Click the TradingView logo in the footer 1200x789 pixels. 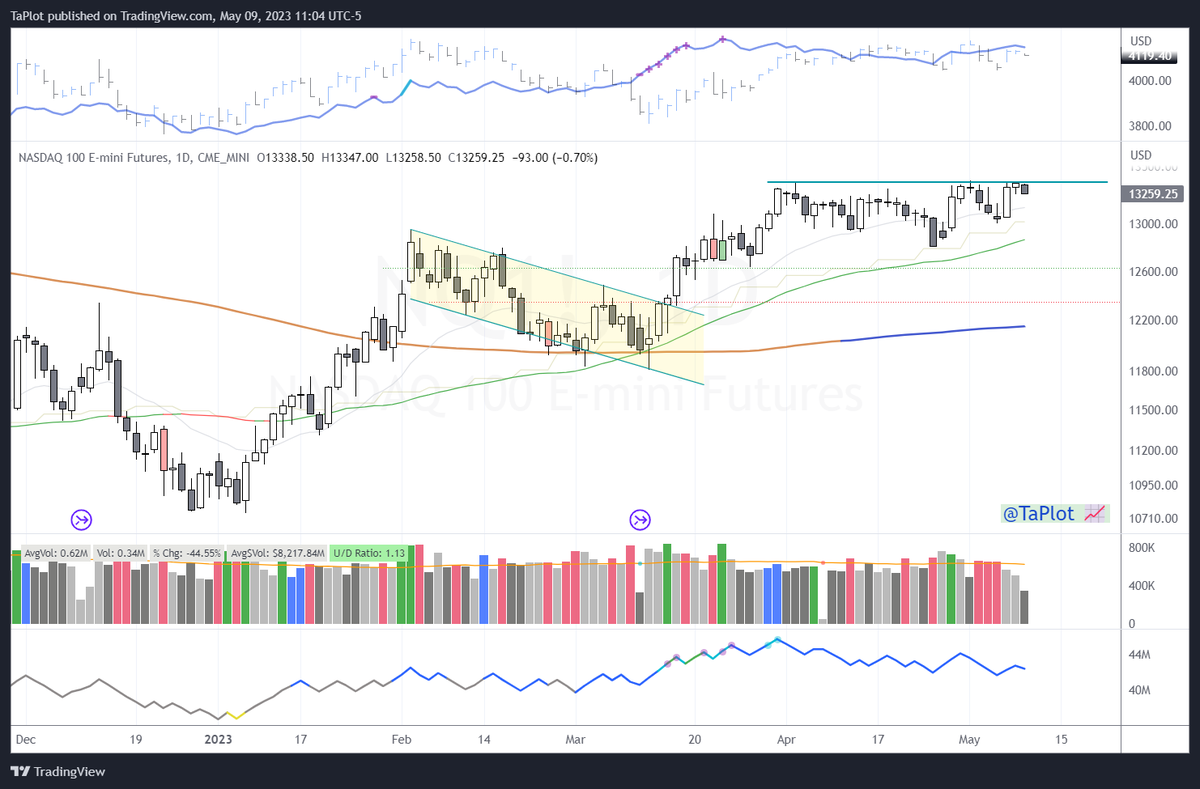18,772
